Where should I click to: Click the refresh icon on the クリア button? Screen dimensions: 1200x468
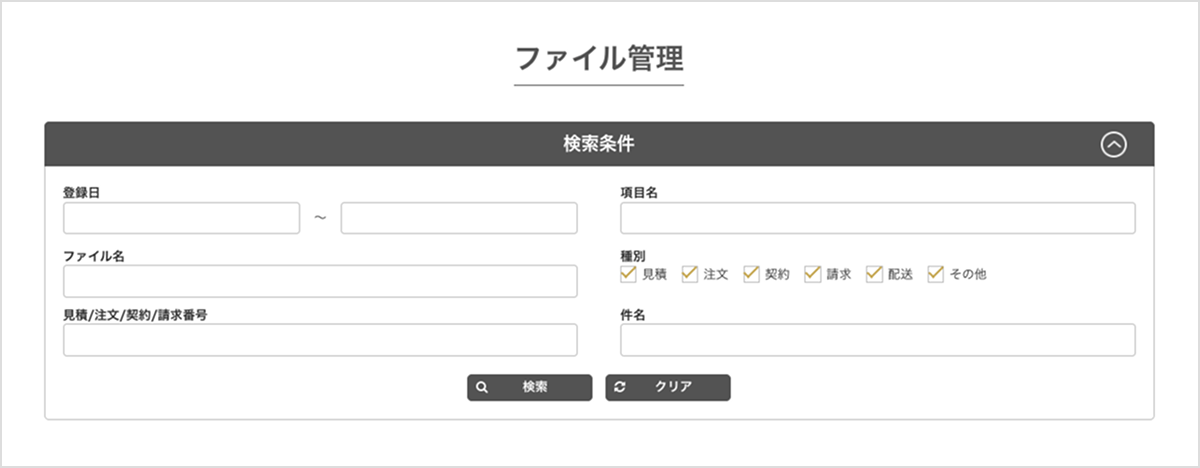(x=620, y=388)
